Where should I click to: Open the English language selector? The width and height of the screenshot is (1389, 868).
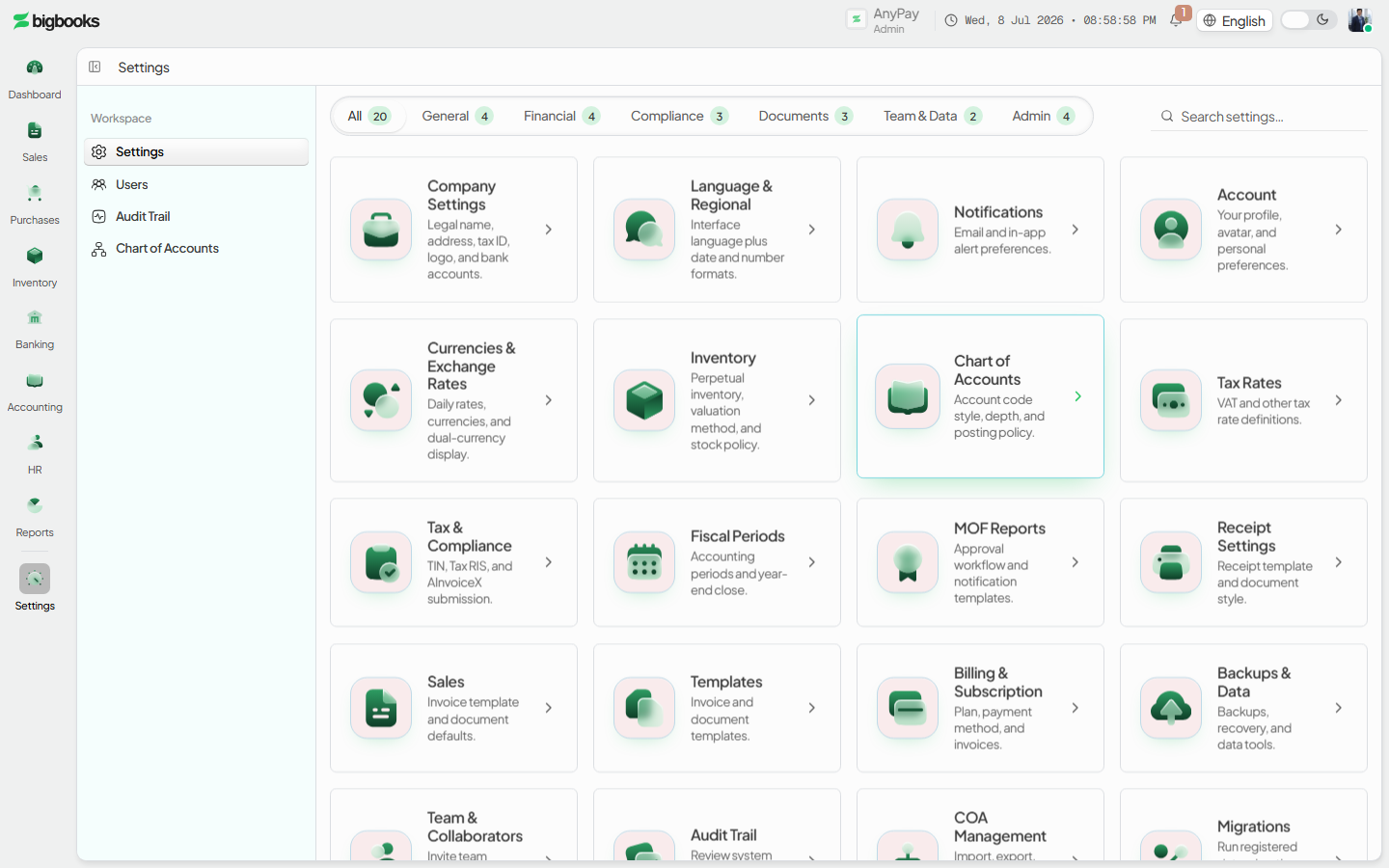coord(1235,20)
